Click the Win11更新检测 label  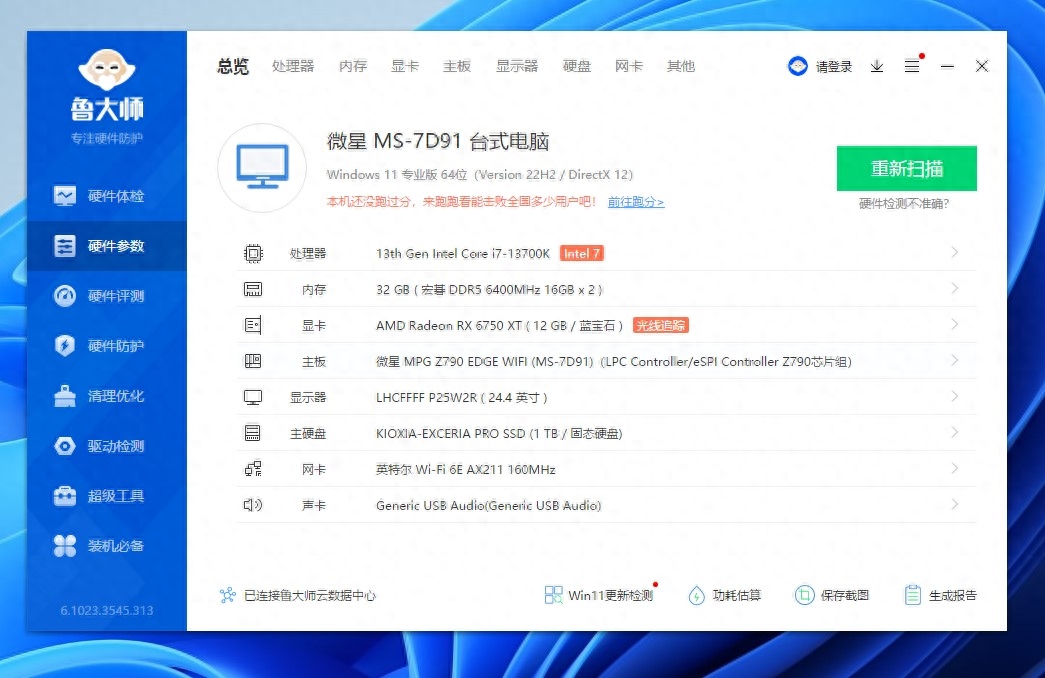[610, 595]
